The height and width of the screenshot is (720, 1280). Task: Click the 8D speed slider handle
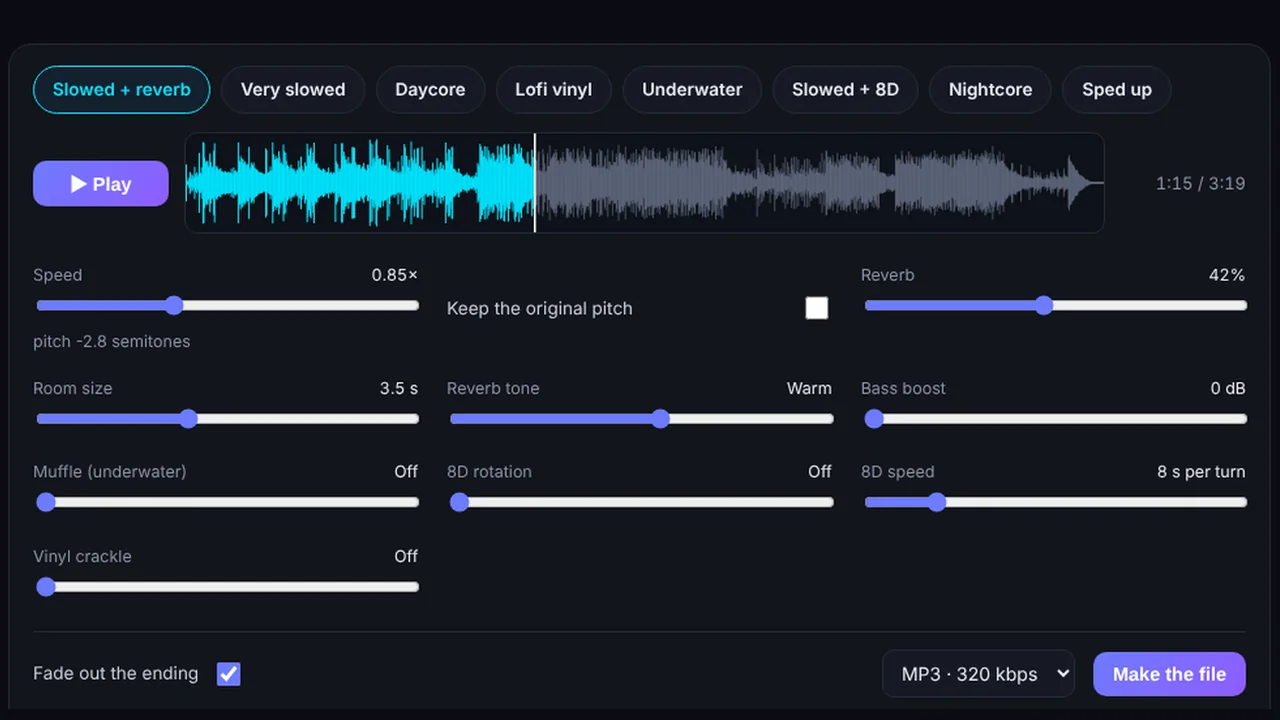point(936,502)
